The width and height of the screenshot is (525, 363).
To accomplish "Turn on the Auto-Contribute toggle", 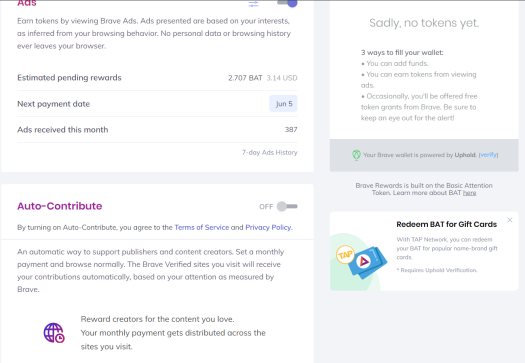I will pos(287,206).
